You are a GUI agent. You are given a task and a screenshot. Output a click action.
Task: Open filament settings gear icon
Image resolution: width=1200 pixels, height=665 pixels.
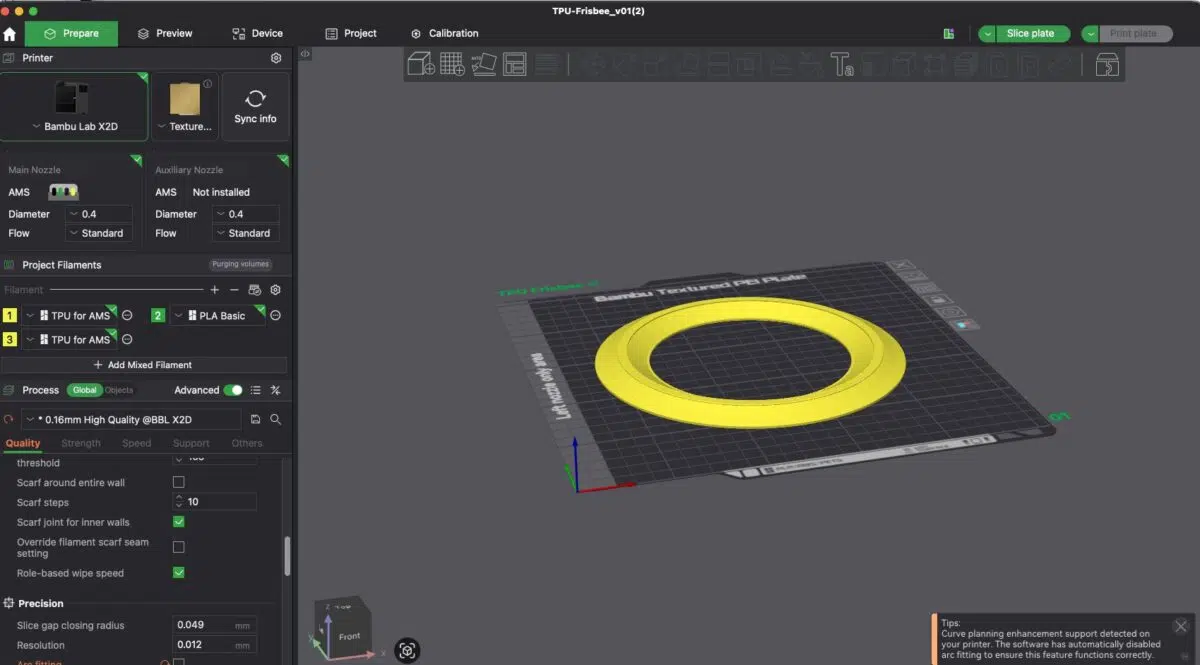[x=276, y=290]
